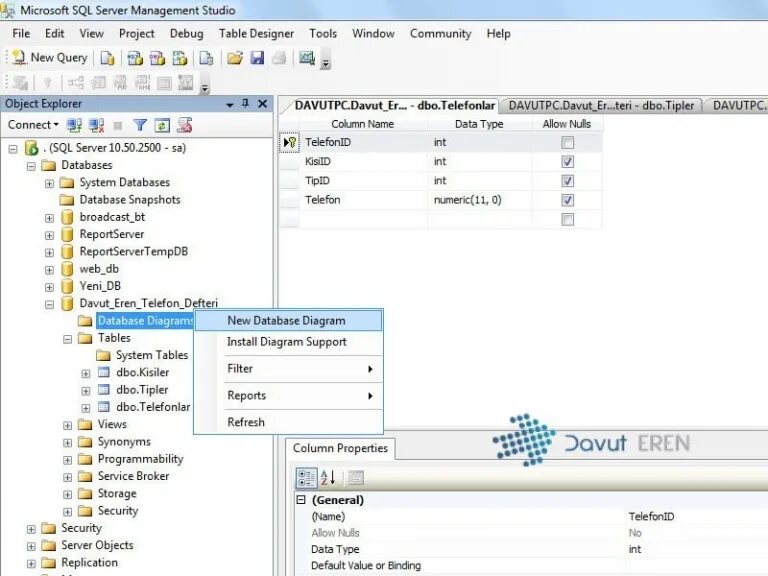Click the New Query toolbar button
This screenshot has width=768, height=576.
[x=49, y=58]
